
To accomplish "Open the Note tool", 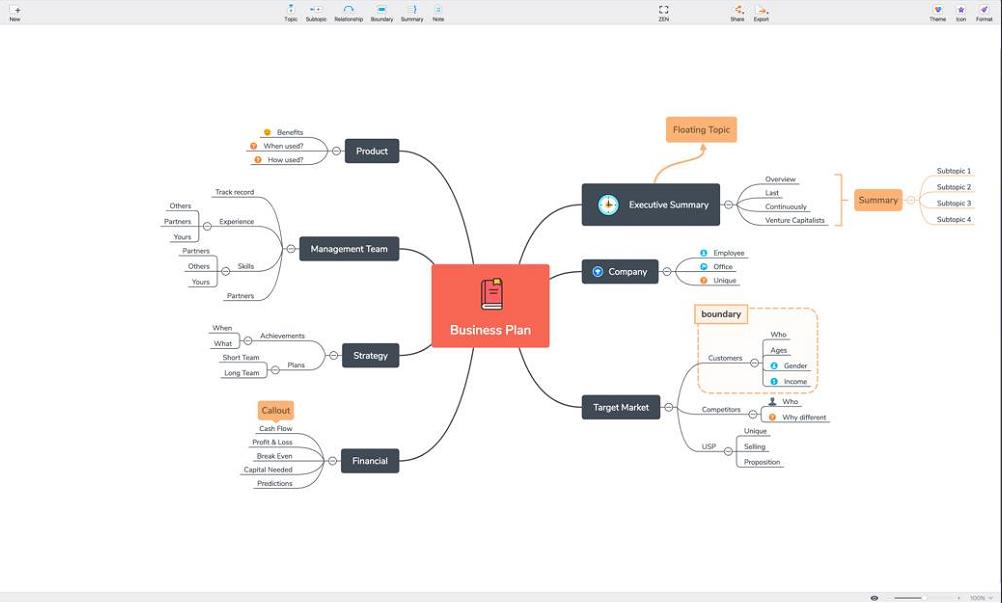I will pos(438,10).
